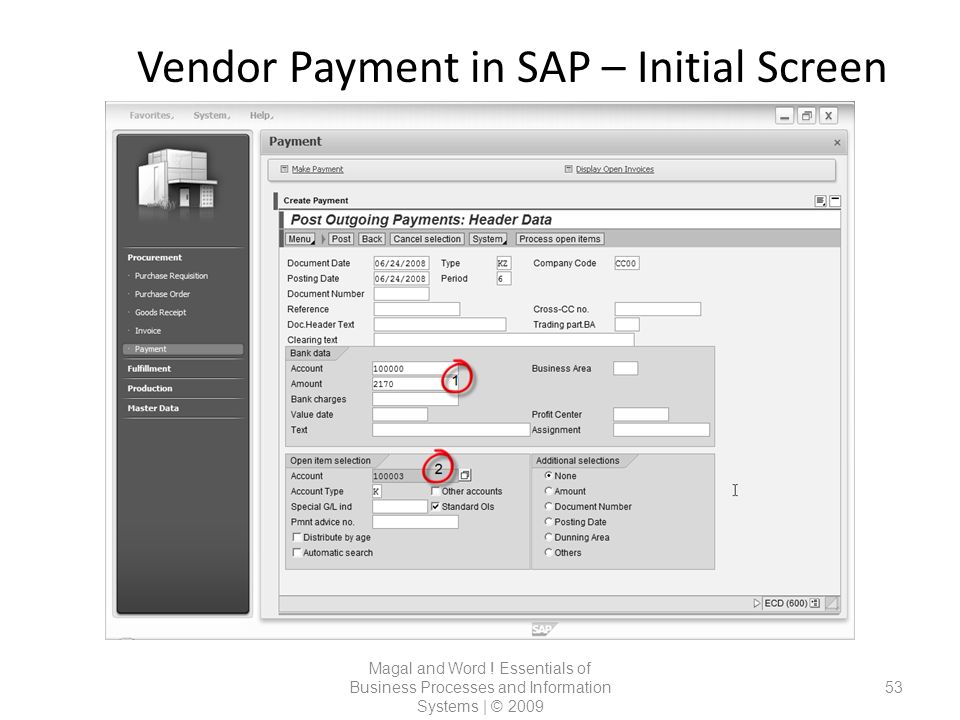Click the Cancel selection button
This screenshot has width=960, height=720.
pyautogui.click(x=427, y=239)
